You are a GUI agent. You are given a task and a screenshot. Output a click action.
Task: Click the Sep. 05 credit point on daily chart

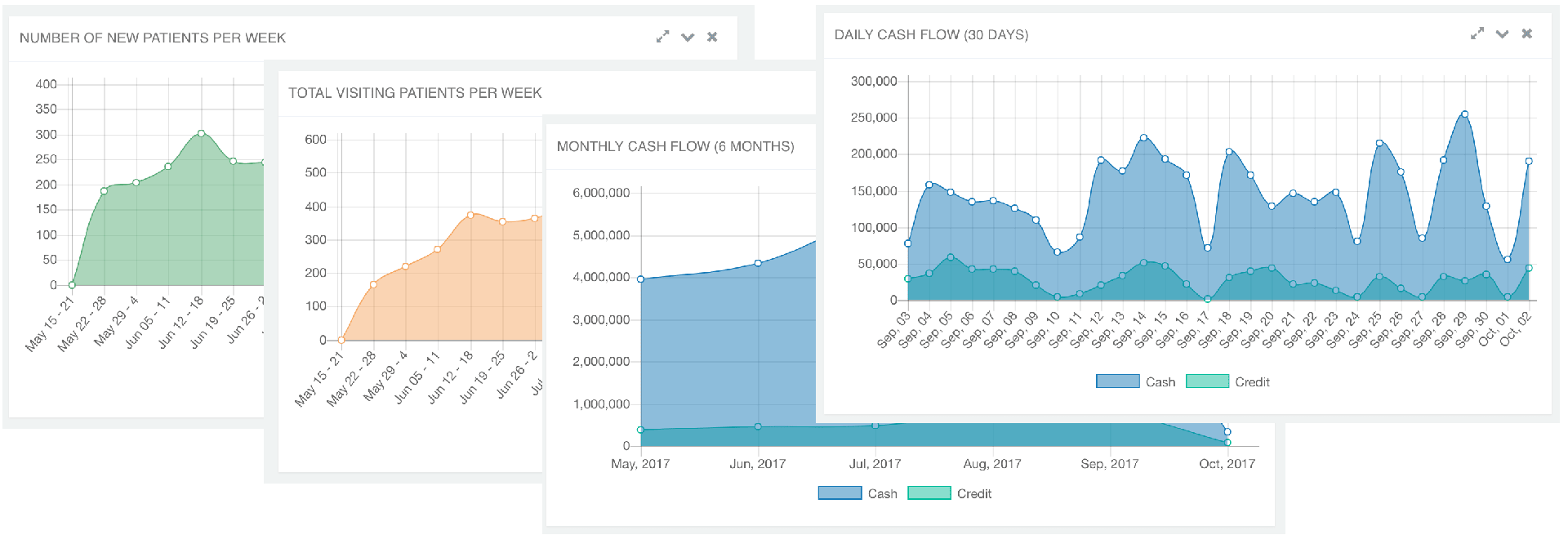(x=951, y=257)
